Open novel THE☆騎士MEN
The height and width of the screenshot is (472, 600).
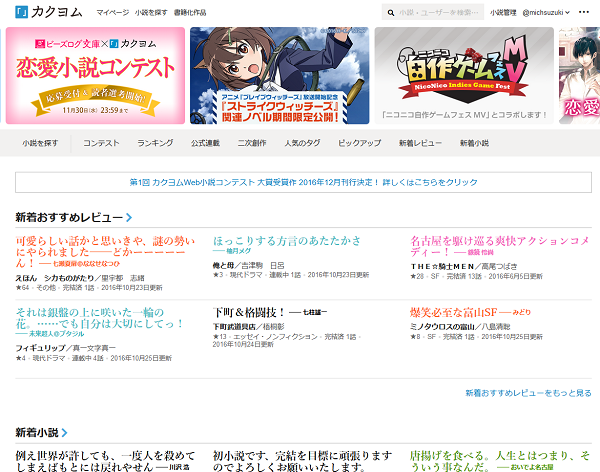(442, 266)
